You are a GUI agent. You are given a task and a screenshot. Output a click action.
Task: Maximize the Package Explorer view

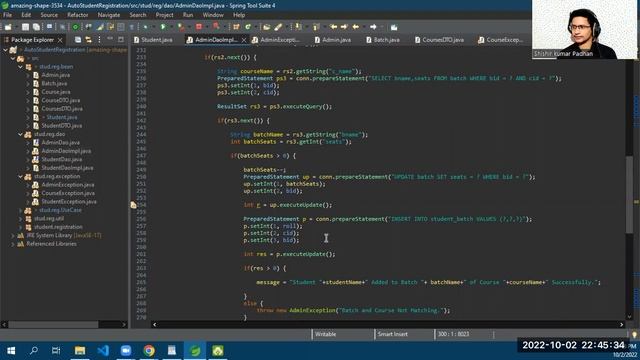(121, 39)
